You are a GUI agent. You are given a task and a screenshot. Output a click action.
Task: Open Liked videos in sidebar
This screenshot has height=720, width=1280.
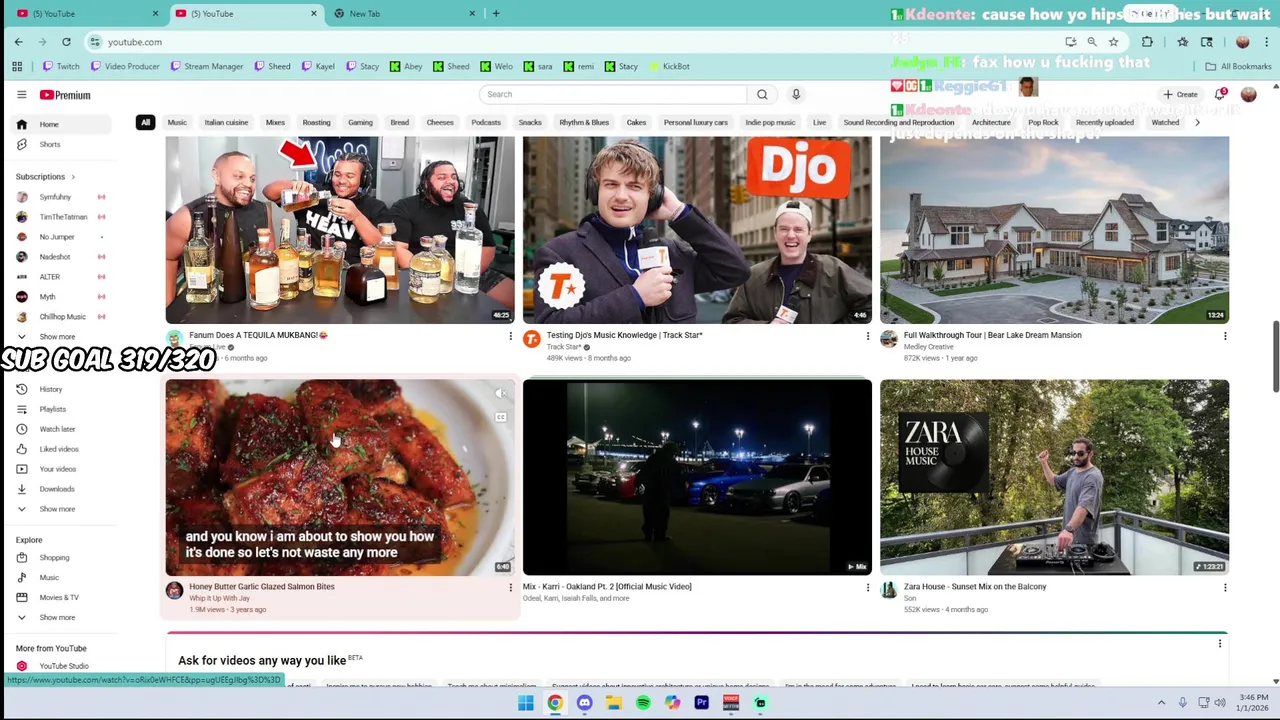[x=60, y=449]
